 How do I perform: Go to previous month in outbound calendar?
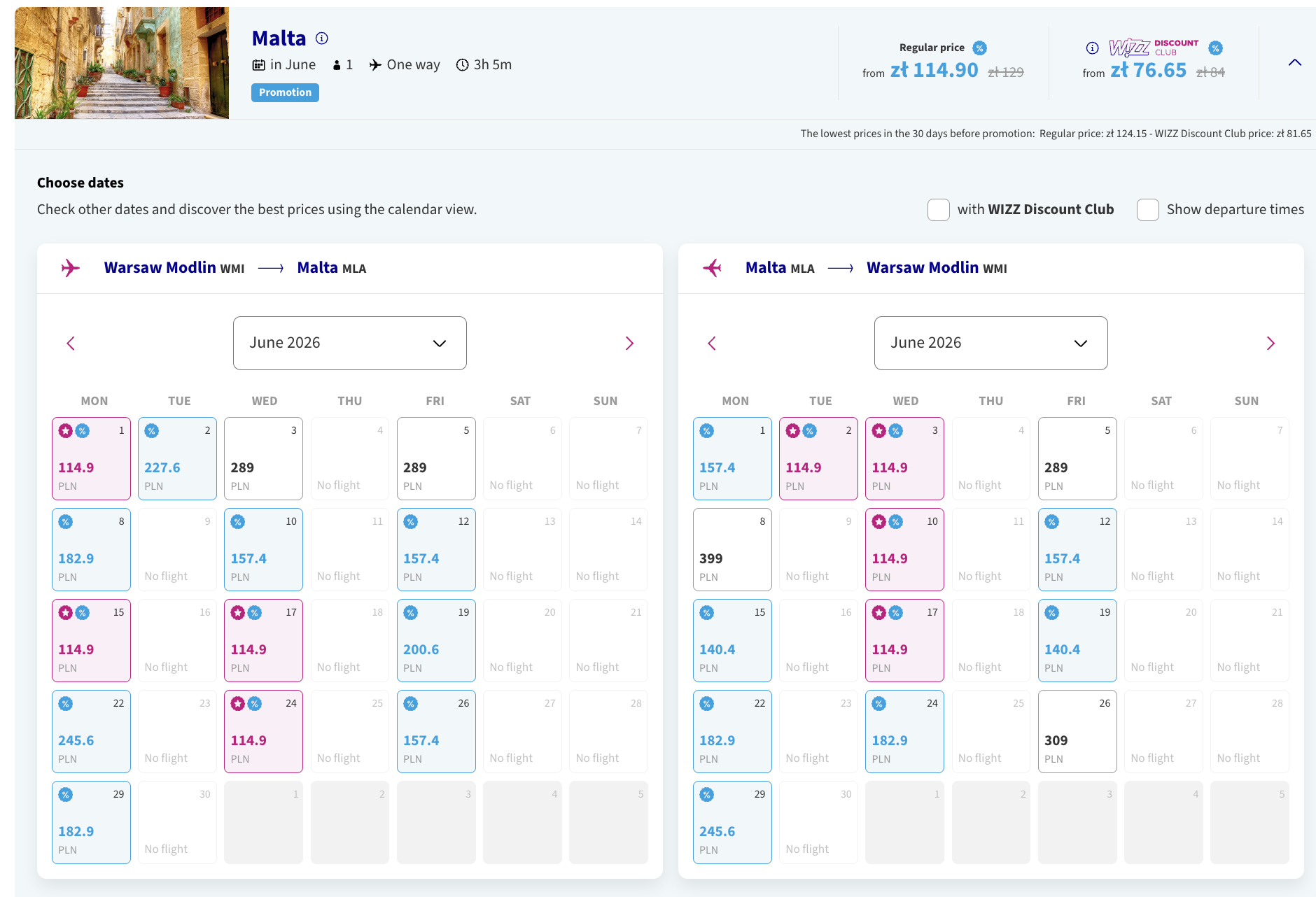pyautogui.click(x=71, y=343)
